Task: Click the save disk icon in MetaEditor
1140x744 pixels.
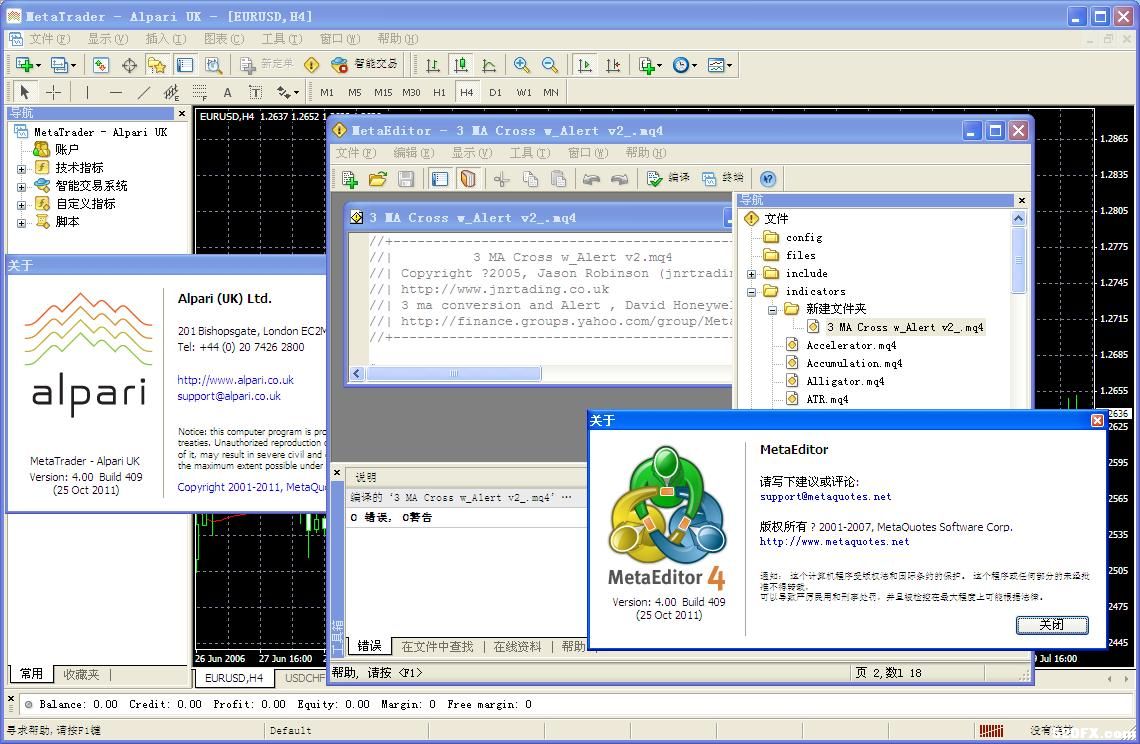Action: (x=406, y=179)
